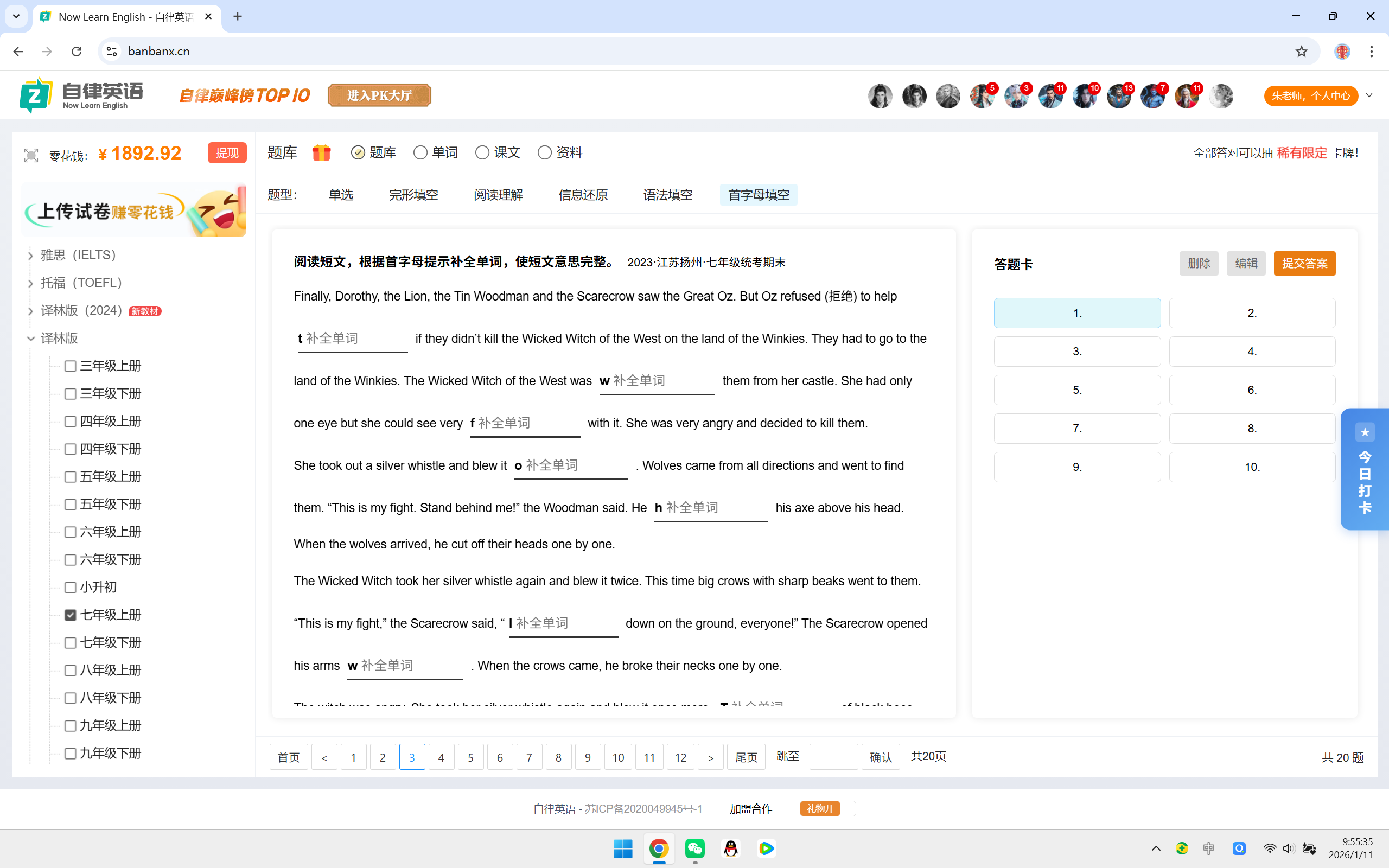
Task: Click the star icon on 今日打卡 panel
Action: (x=1365, y=432)
